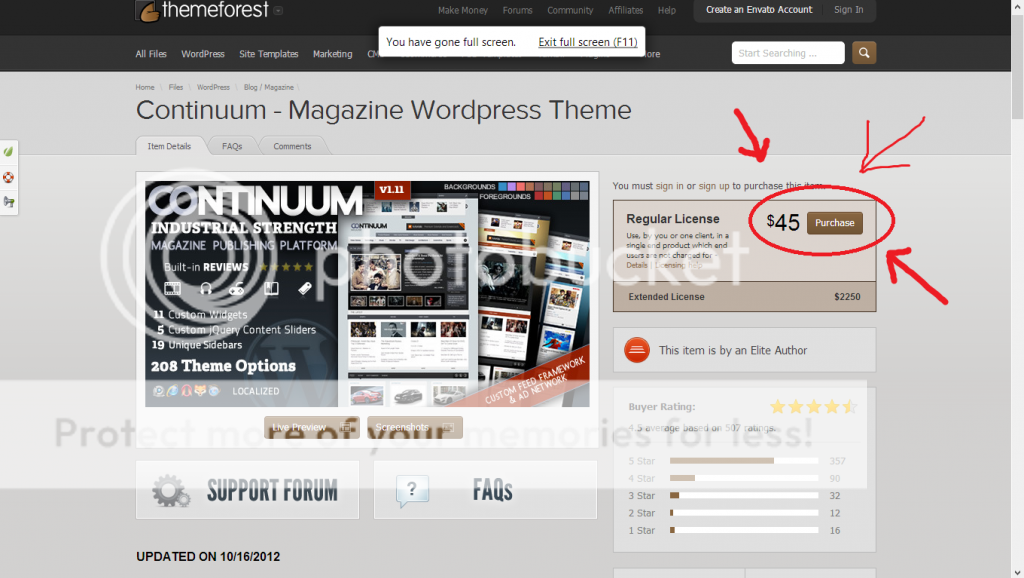Click the buyer rating stars
Screen dimensions: 1024x578
(x=814, y=407)
